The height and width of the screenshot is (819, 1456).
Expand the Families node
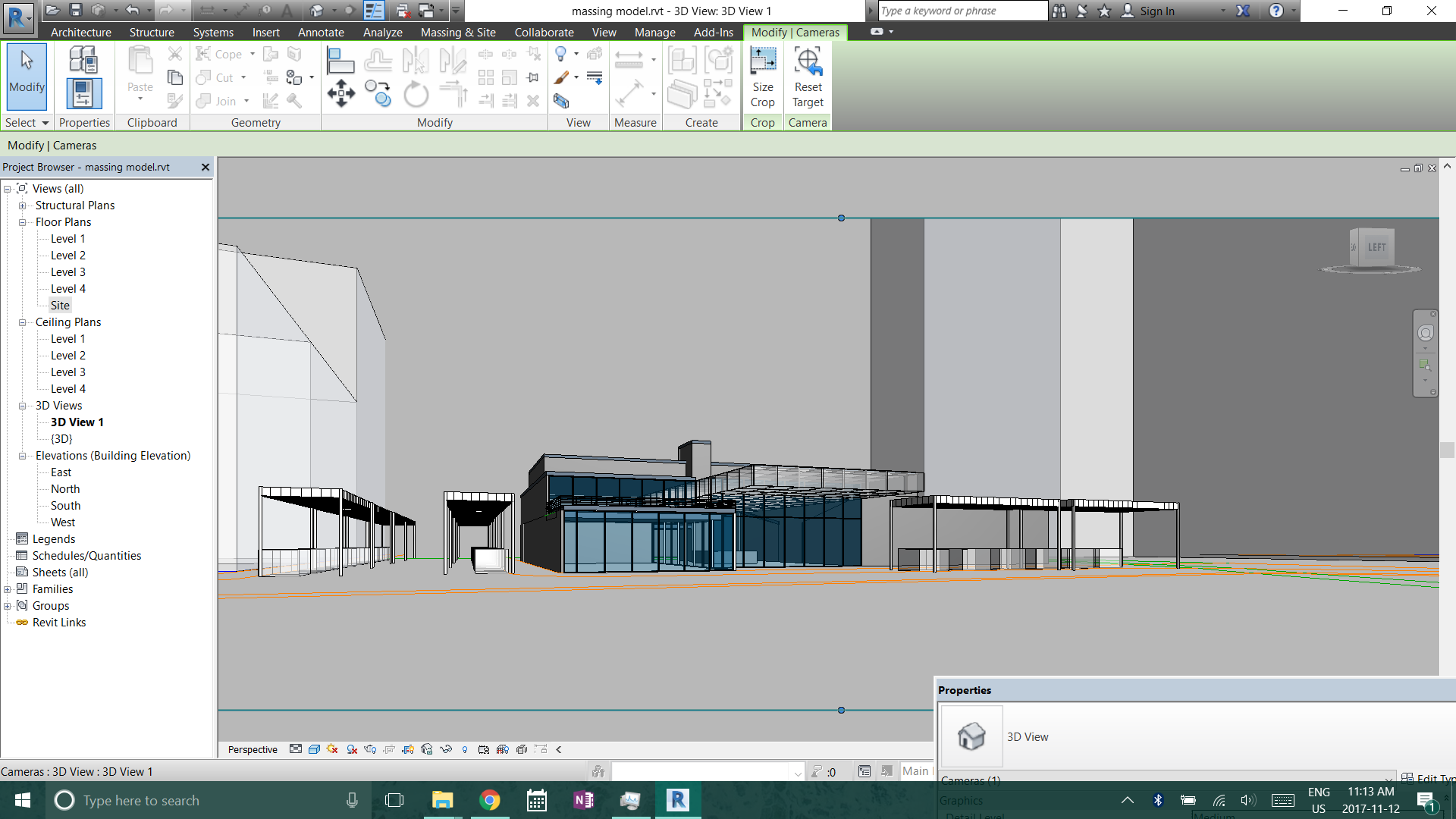pyautogui.click(x=8, y=589)
